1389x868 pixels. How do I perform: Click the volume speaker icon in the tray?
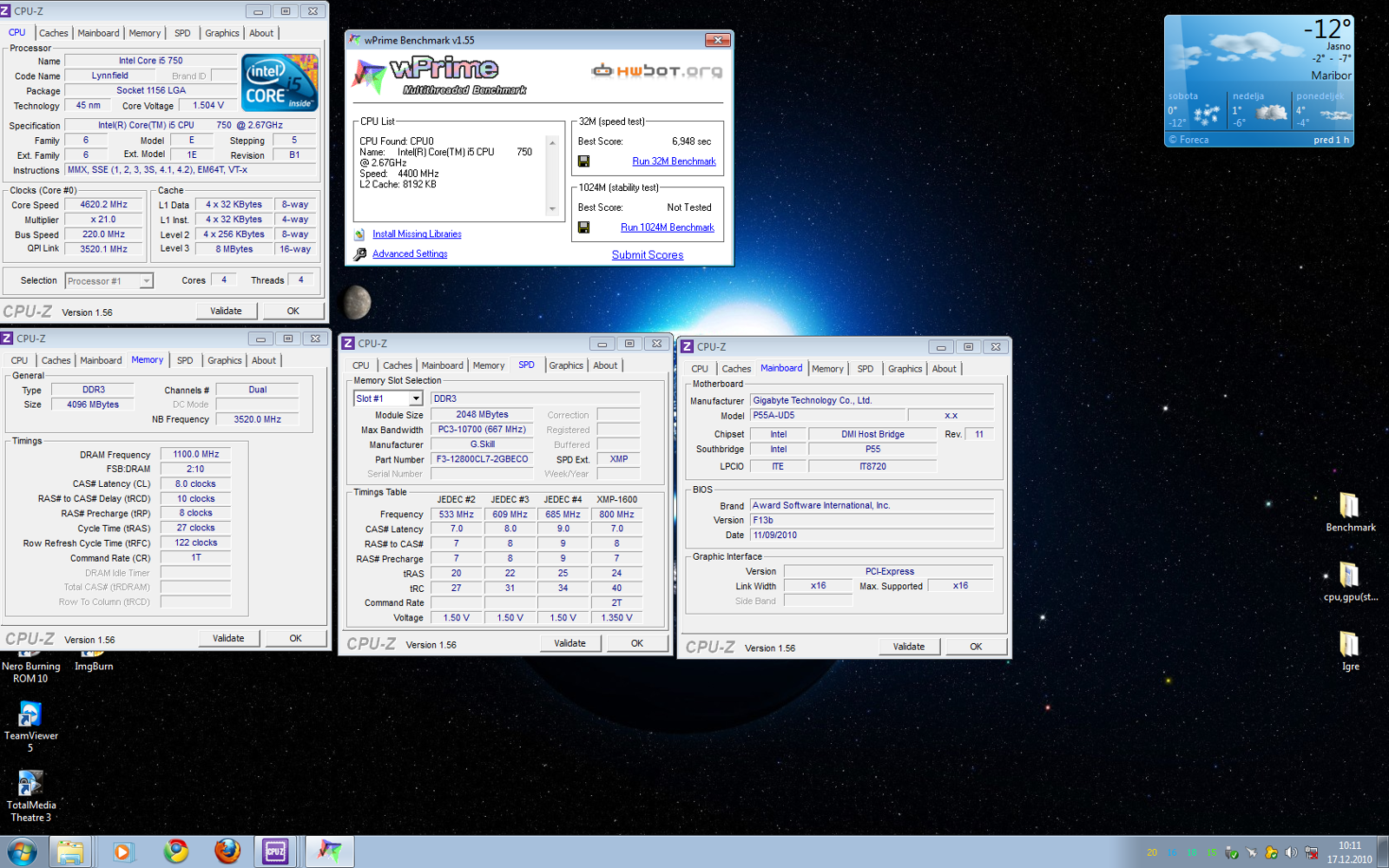pyautogui.click(x=1291, y=852)
